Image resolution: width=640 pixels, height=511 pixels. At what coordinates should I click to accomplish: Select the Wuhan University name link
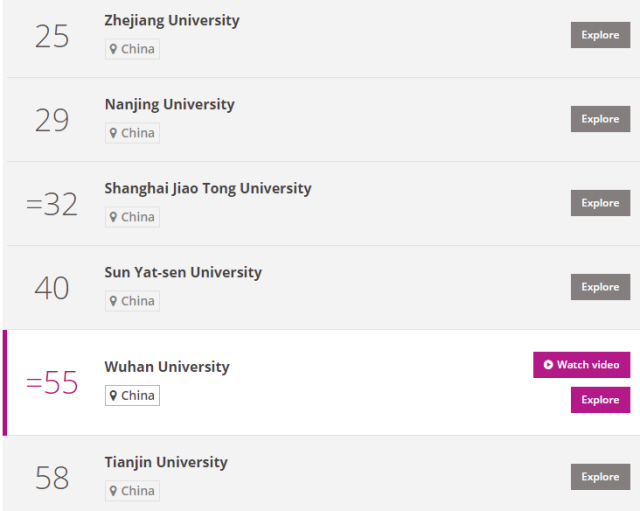167,367
